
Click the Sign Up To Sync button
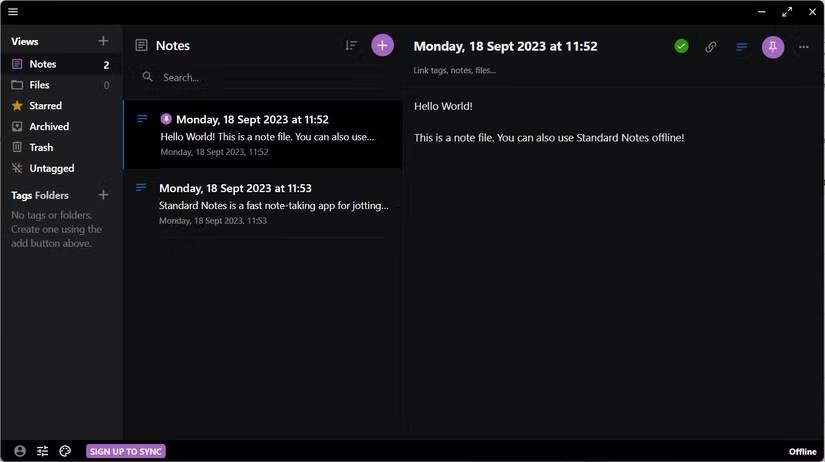pyautogui.click(x=126, y=451)
